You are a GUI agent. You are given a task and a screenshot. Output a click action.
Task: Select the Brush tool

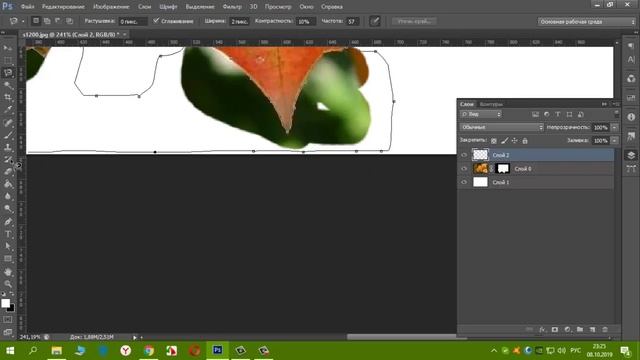(x=8, y=135)
